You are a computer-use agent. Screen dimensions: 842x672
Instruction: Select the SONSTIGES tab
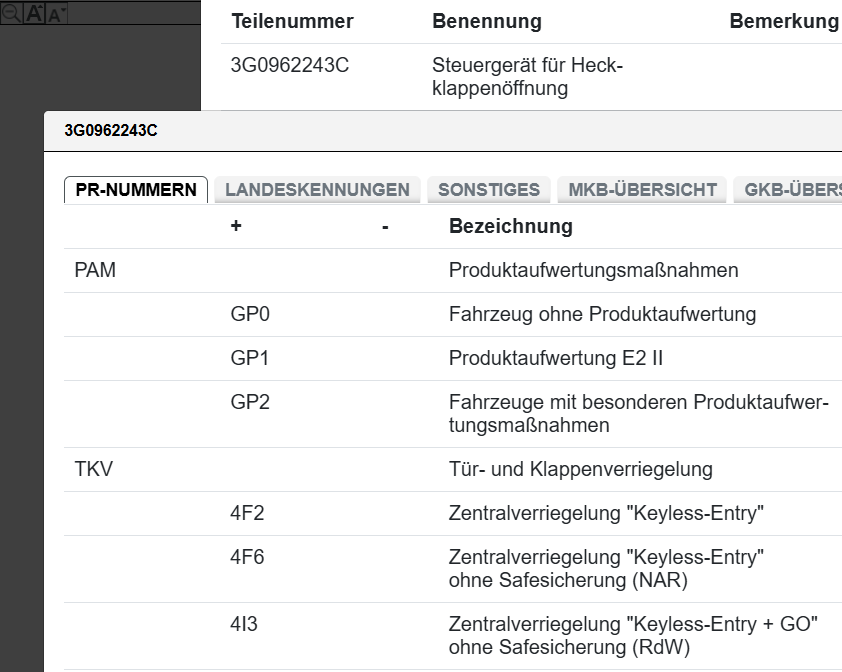click(x=488, y=190)
